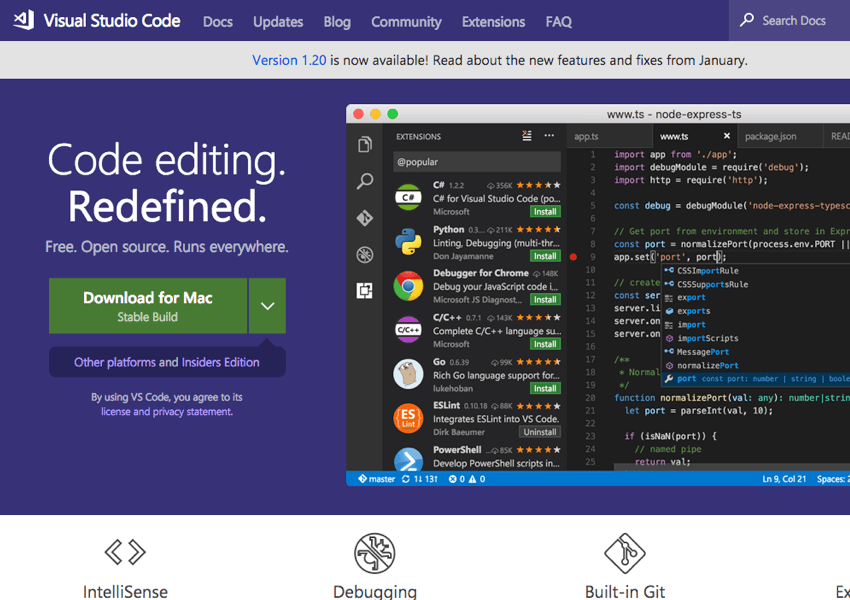850x600 pixels.
Task: Install the Python extension
Action: [x=545, y=256]
